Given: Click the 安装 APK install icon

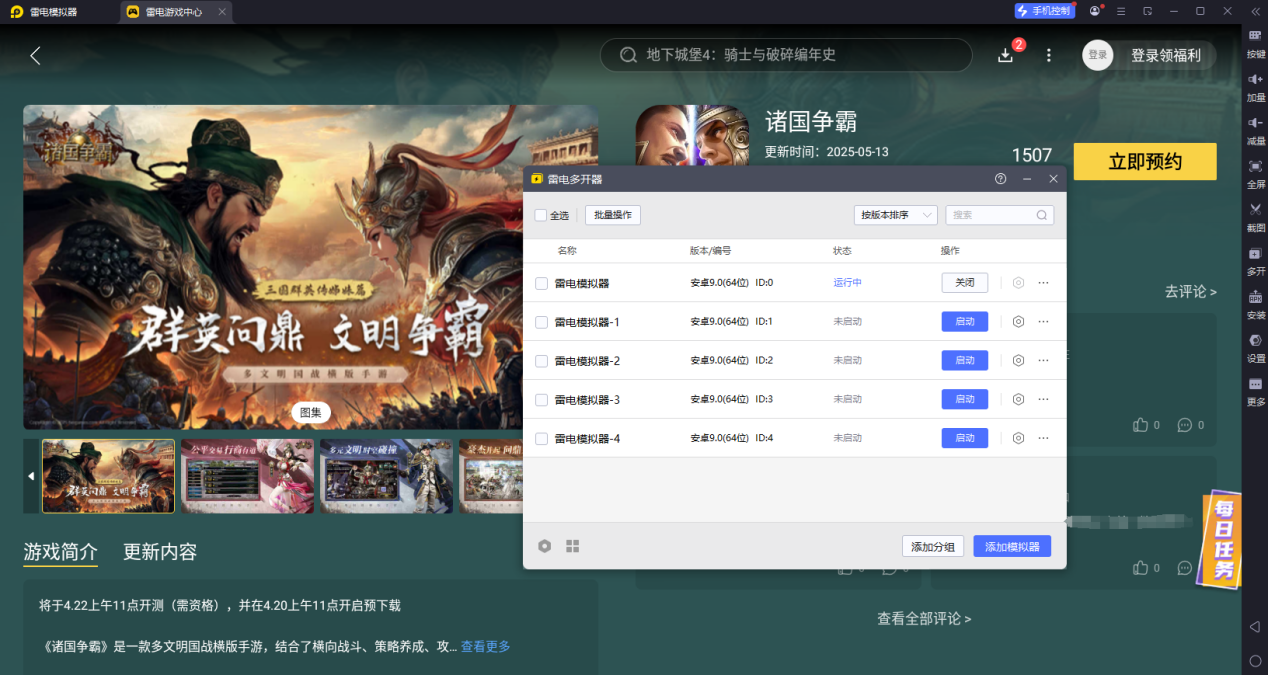Looking at the screenshot, I should pyautogui.click(x=1255, y=304).
